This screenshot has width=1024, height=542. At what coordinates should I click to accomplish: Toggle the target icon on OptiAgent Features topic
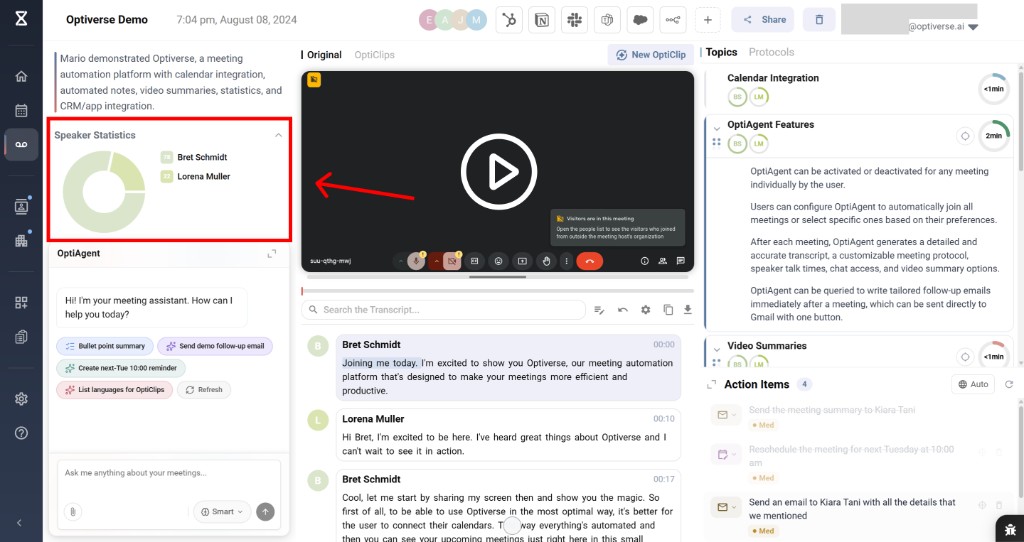(x=965, y=136)
